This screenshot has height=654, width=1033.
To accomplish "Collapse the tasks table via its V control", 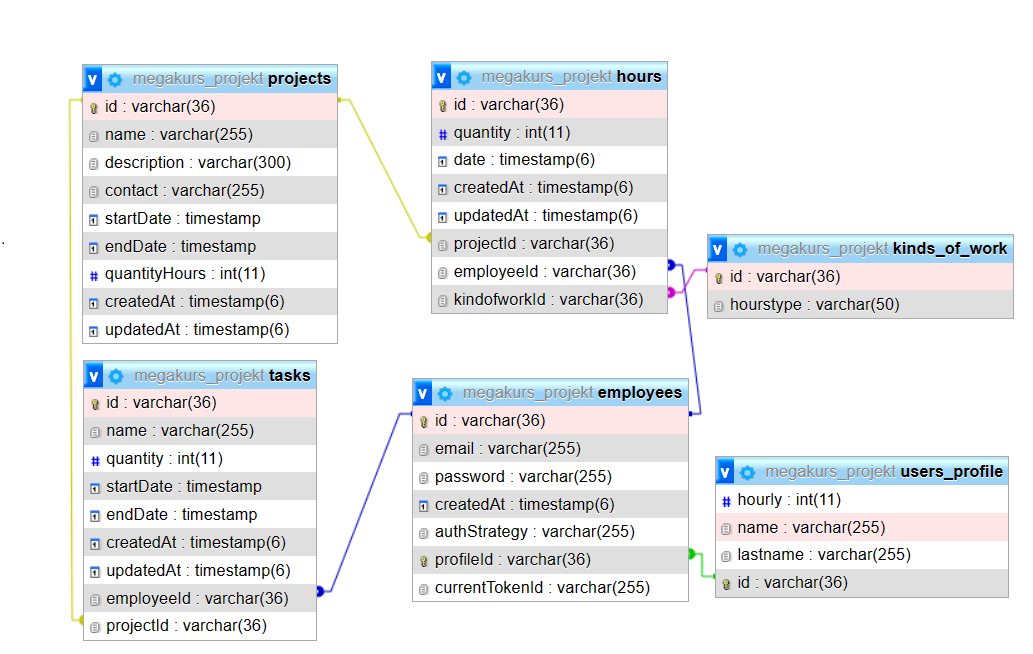I will point(92,375).
